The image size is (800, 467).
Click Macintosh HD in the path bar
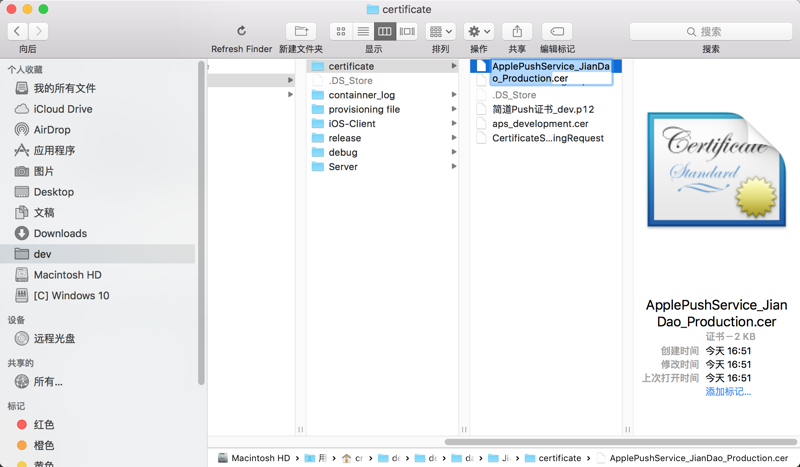(254, 458)
